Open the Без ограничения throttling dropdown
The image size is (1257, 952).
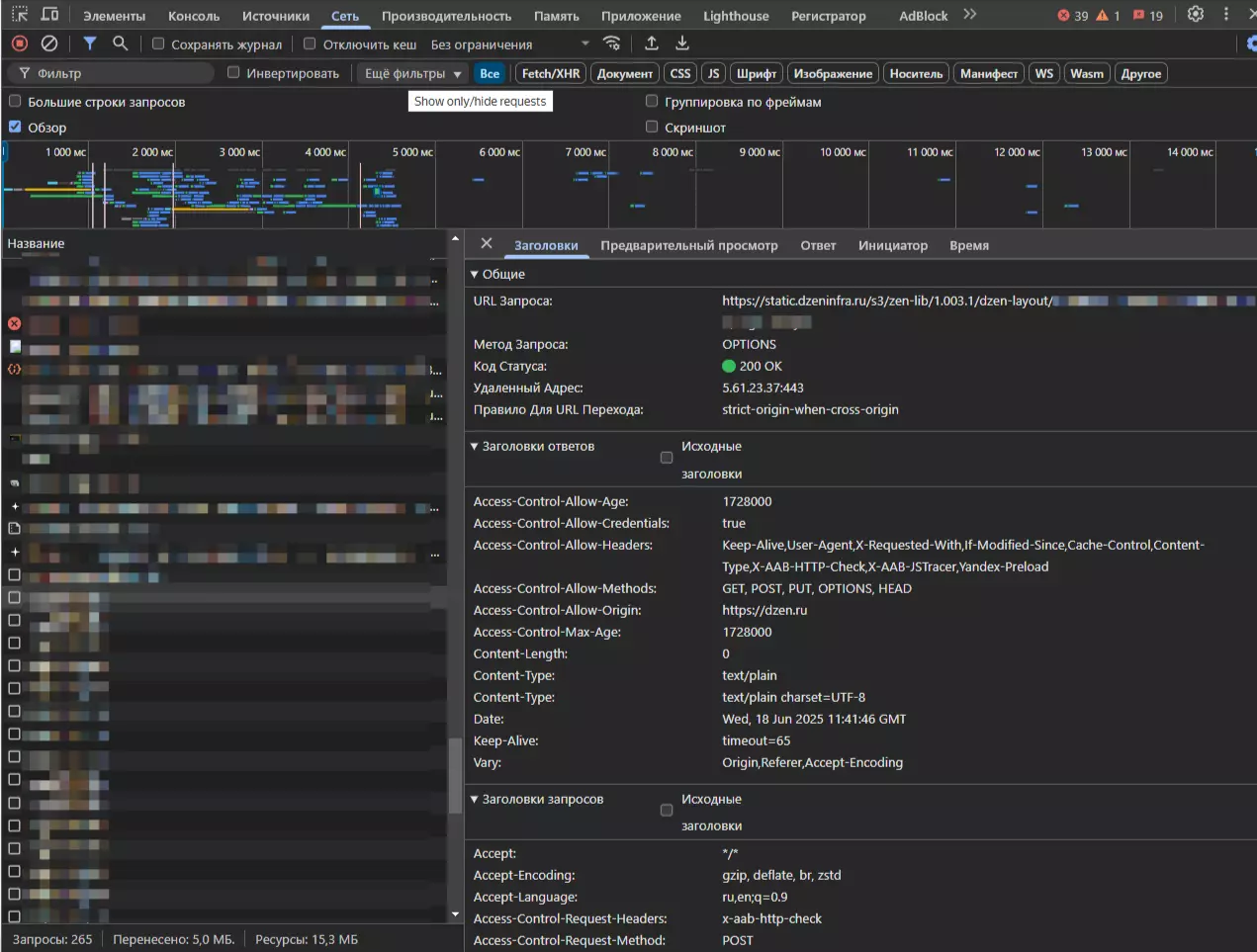[509, 44]
